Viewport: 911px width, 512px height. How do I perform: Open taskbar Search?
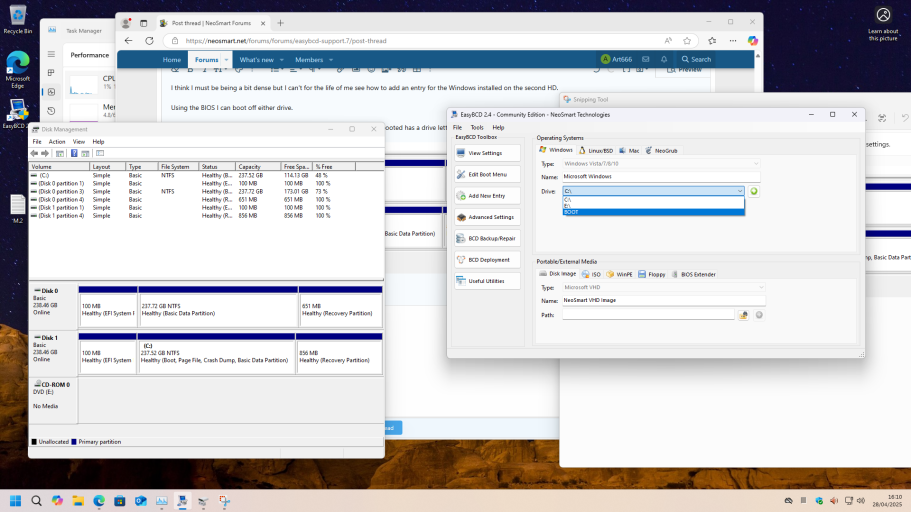[x=36, y=501]
